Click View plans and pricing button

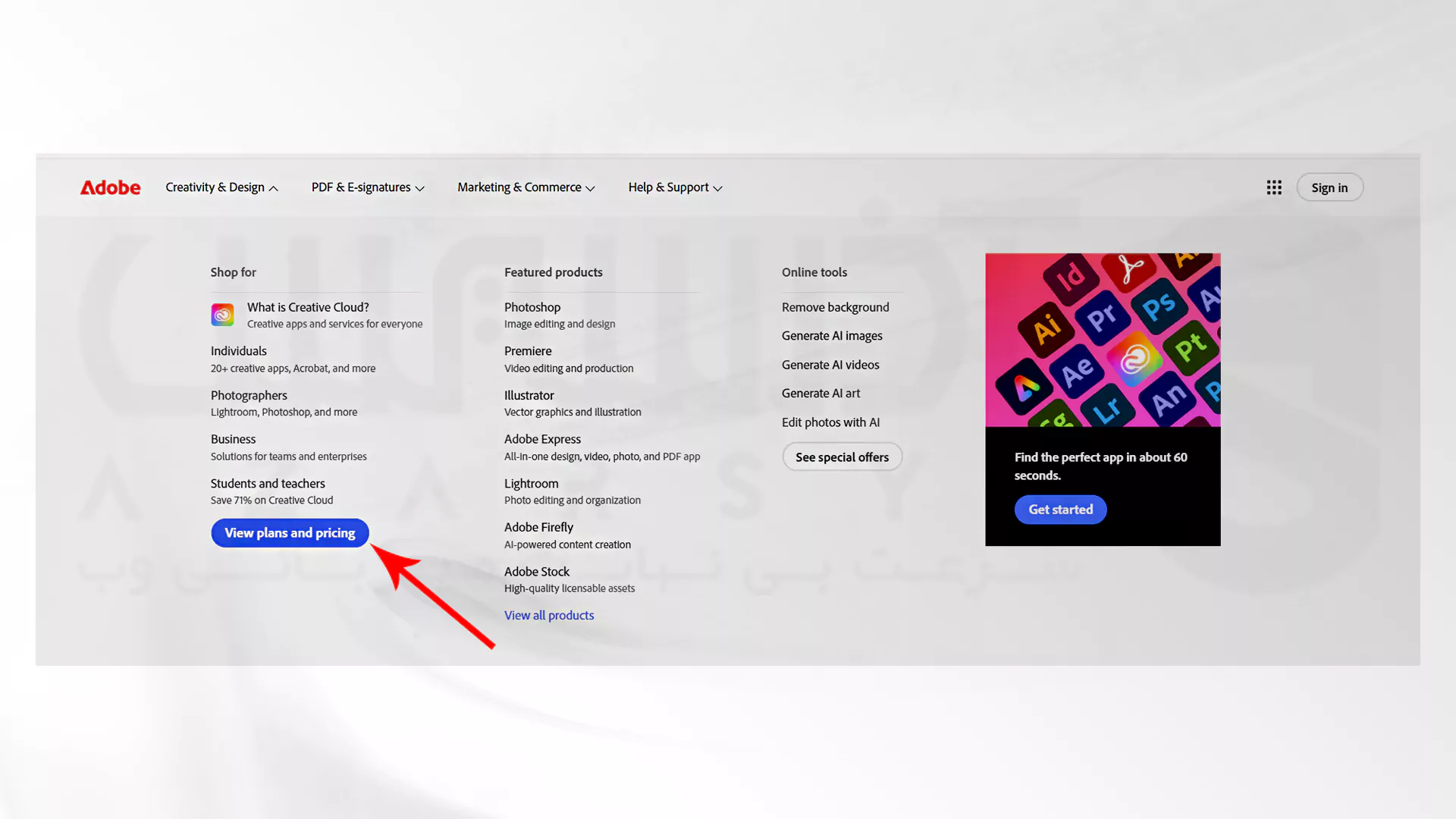pyautogui.click(x=290, y=533)
